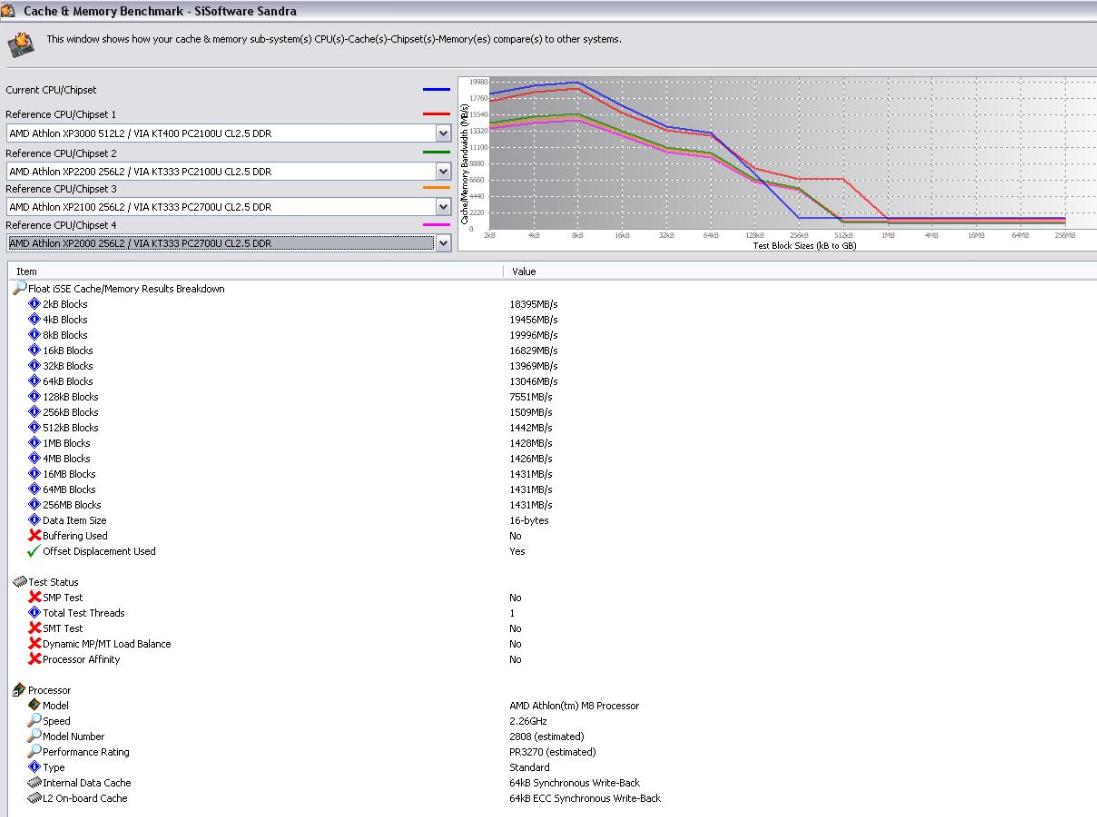Select the 16-bytes value

529,520
